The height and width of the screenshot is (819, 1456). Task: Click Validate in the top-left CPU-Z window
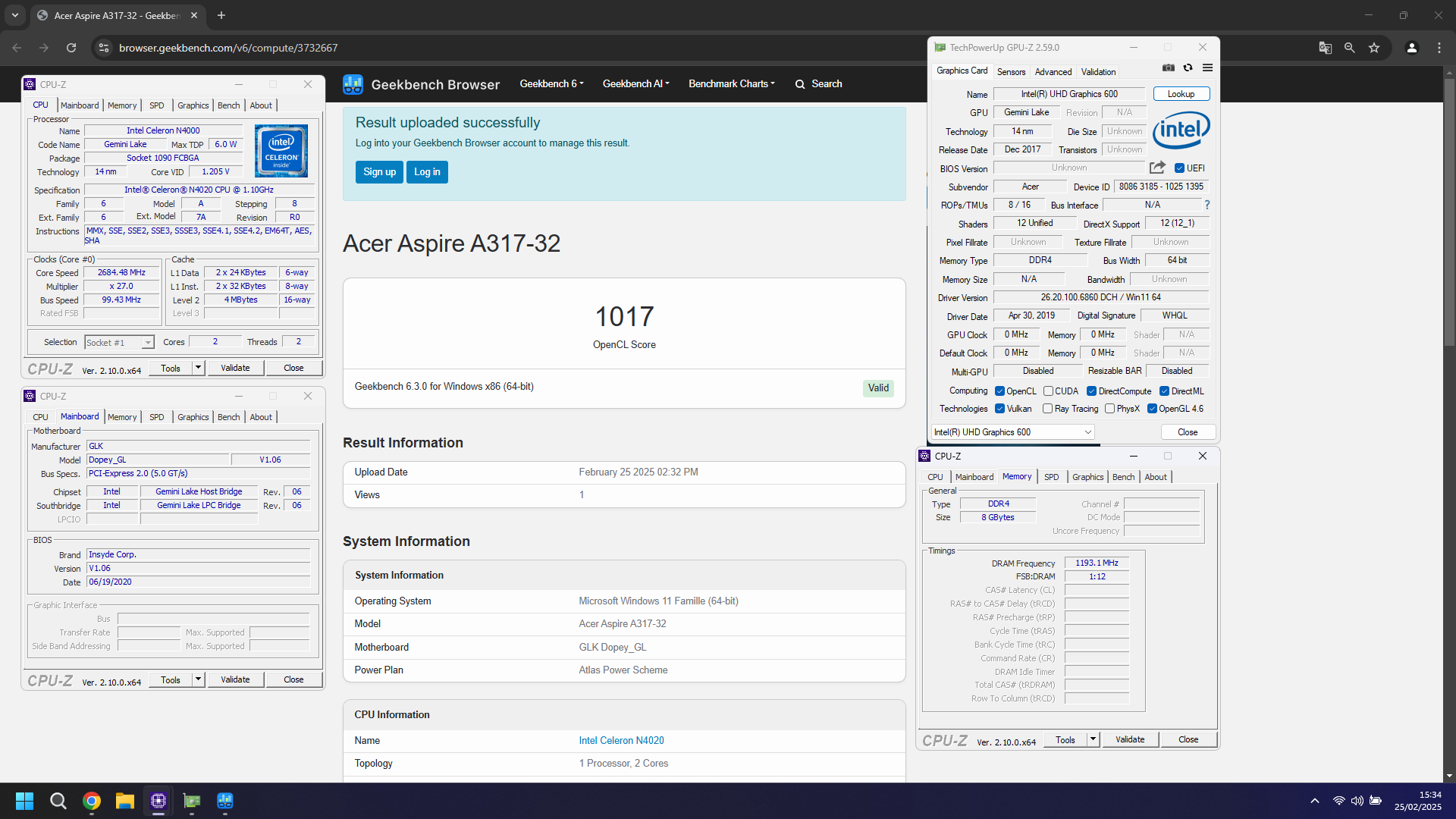pos(235,368)
